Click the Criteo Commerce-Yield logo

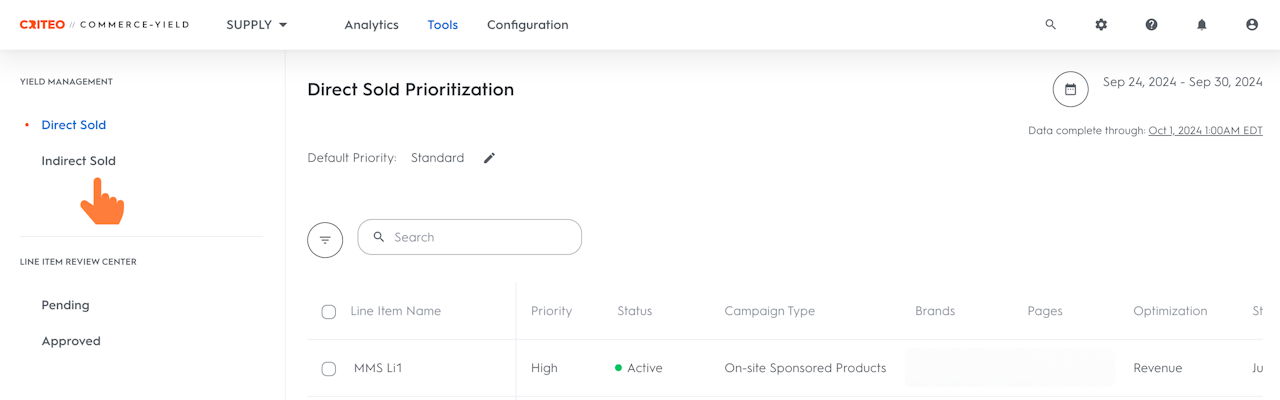click(x=104, y=25)
